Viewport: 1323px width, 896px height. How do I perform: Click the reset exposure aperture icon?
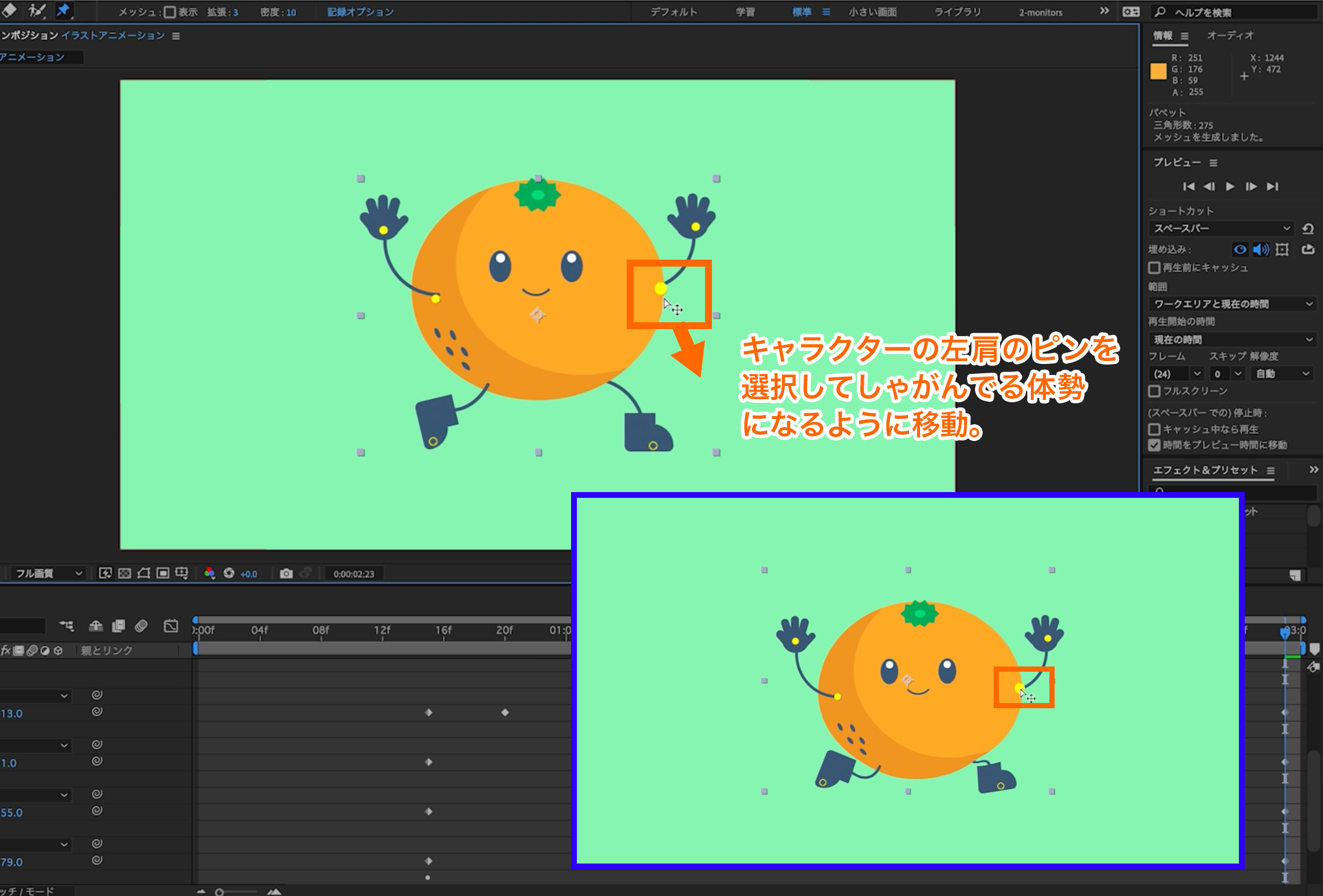pos(229,573)
